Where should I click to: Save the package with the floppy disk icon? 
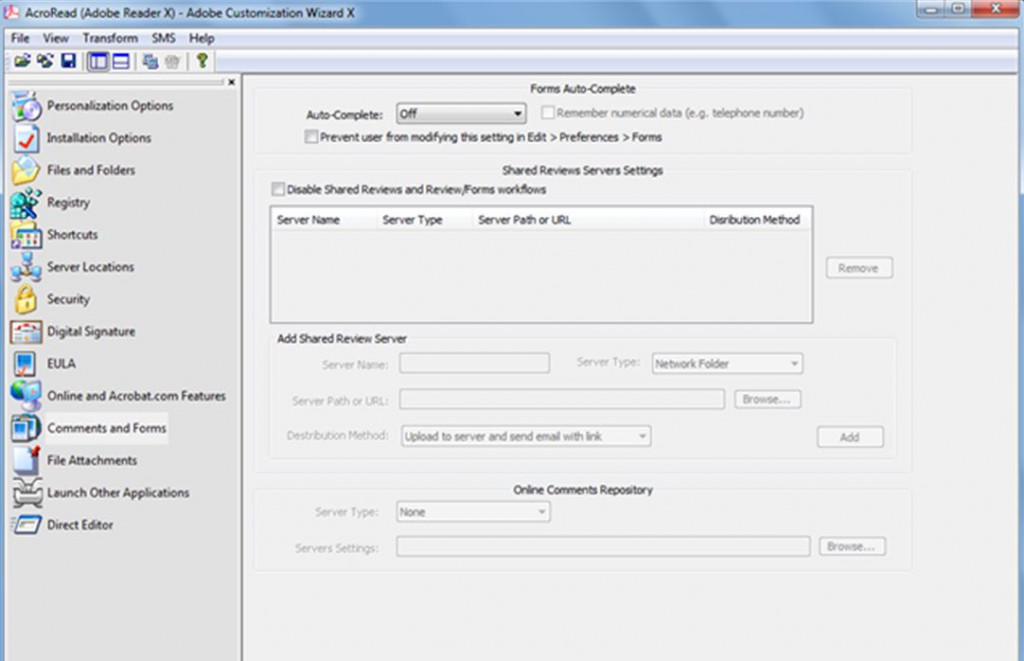(68, 61)
